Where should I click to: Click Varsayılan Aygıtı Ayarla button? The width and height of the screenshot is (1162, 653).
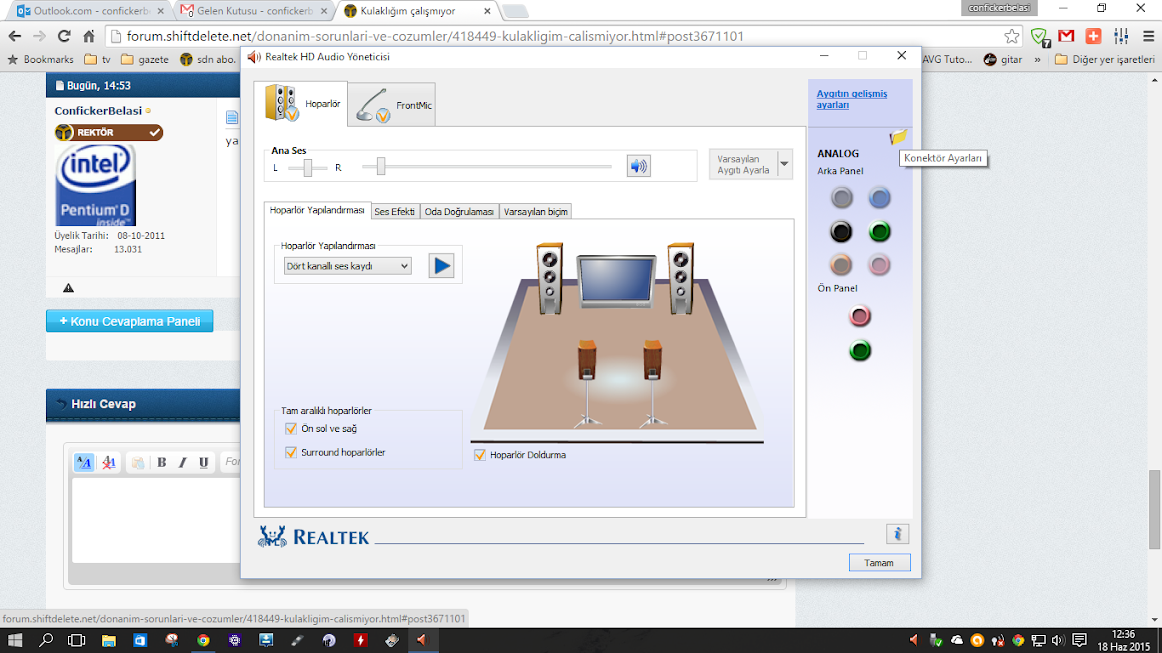point(743,164)
